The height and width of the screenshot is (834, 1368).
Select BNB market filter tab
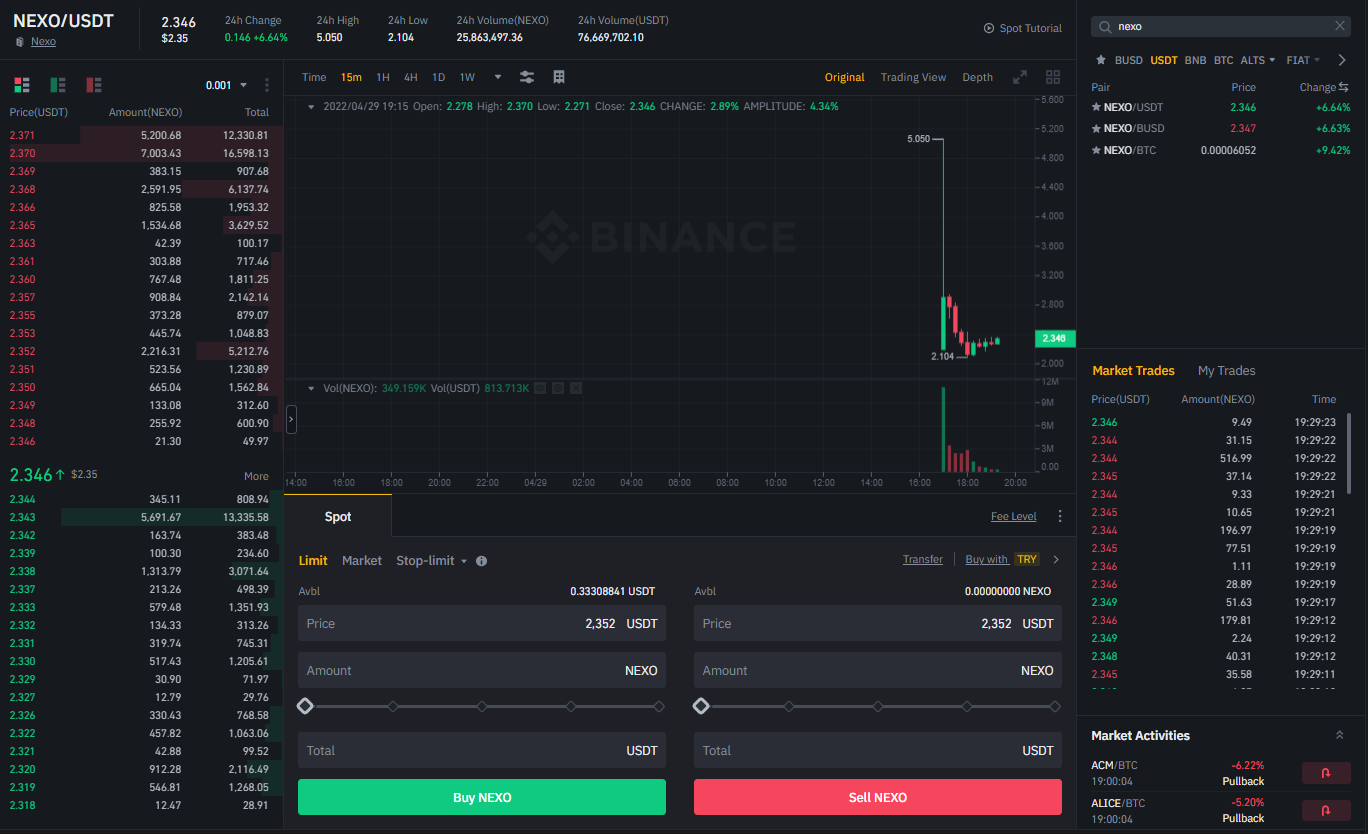[1195, 60]
